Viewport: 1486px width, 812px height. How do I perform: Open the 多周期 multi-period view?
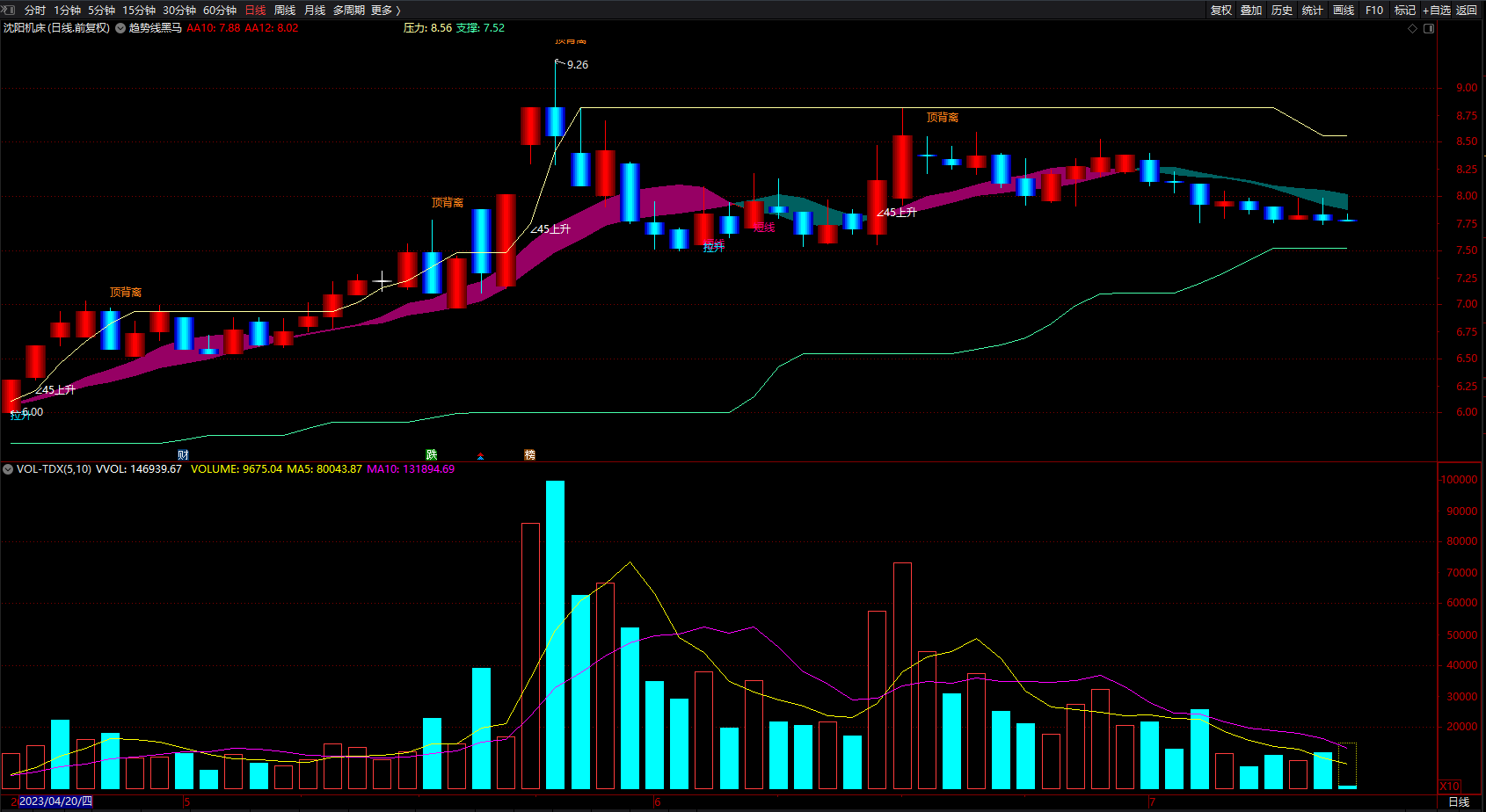click(x=349, y=11)
